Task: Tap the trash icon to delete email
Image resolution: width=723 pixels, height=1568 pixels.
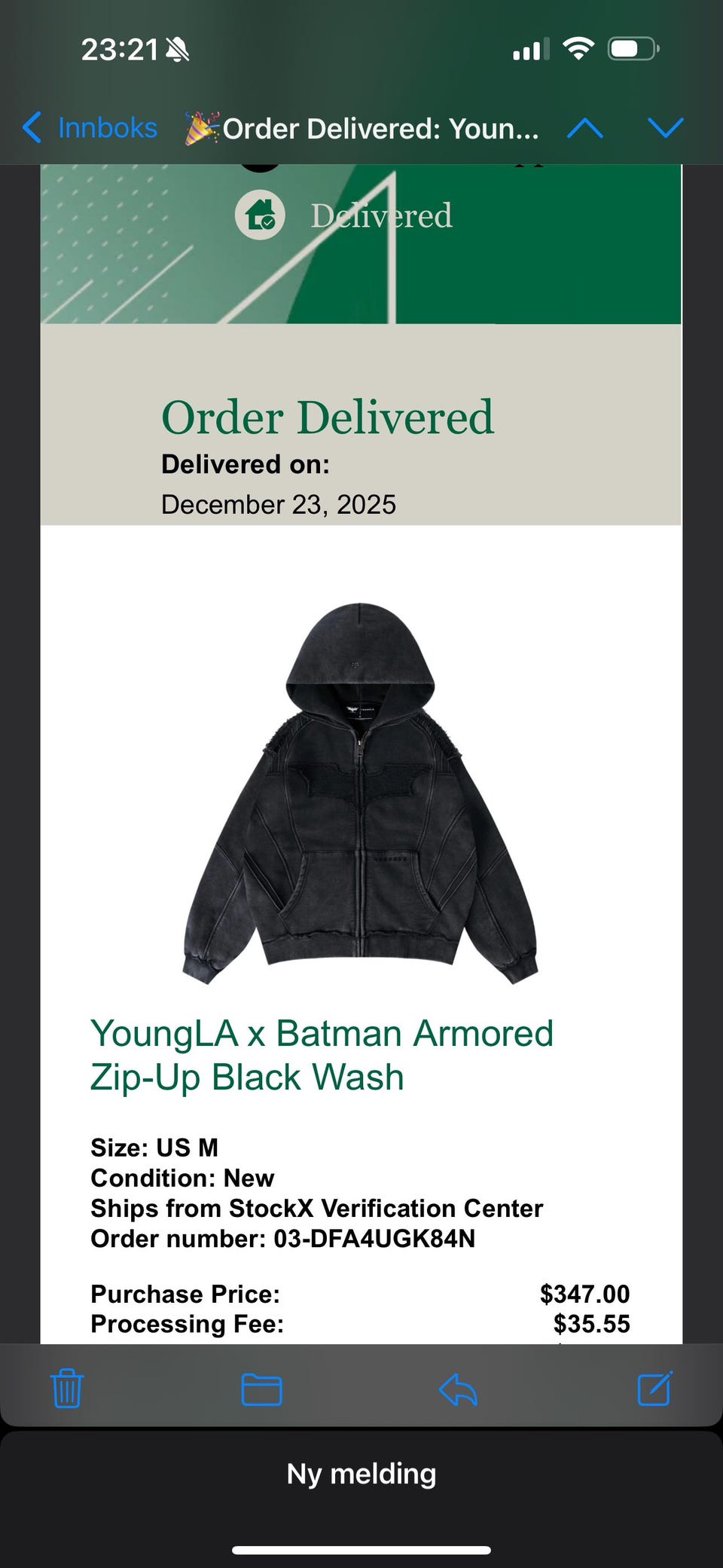Action: [x=67, y=1388]
